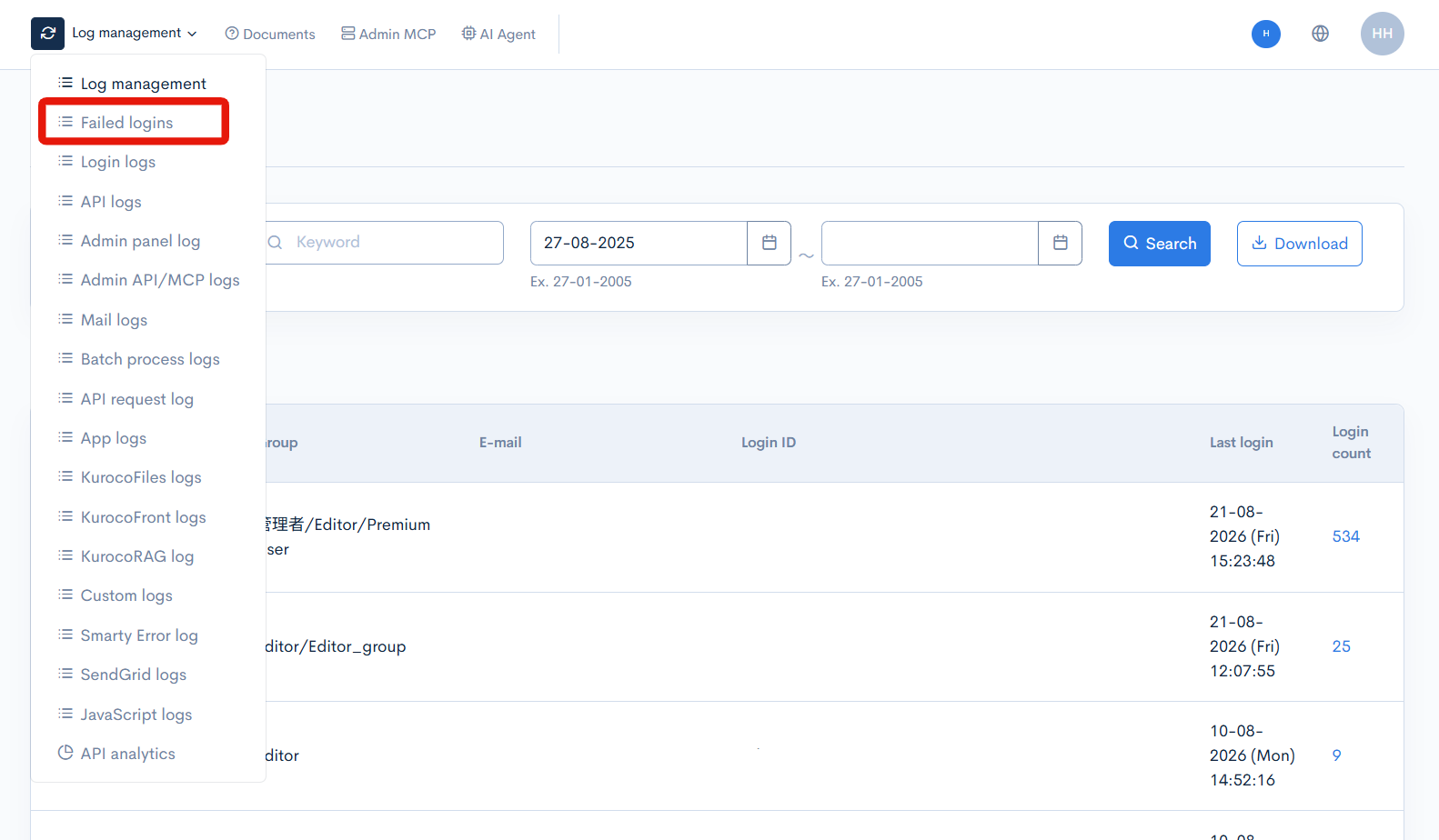The height and width of the screenshot is (840, 1439).
Task: Click the Download button
Action: pos(1300,244)
